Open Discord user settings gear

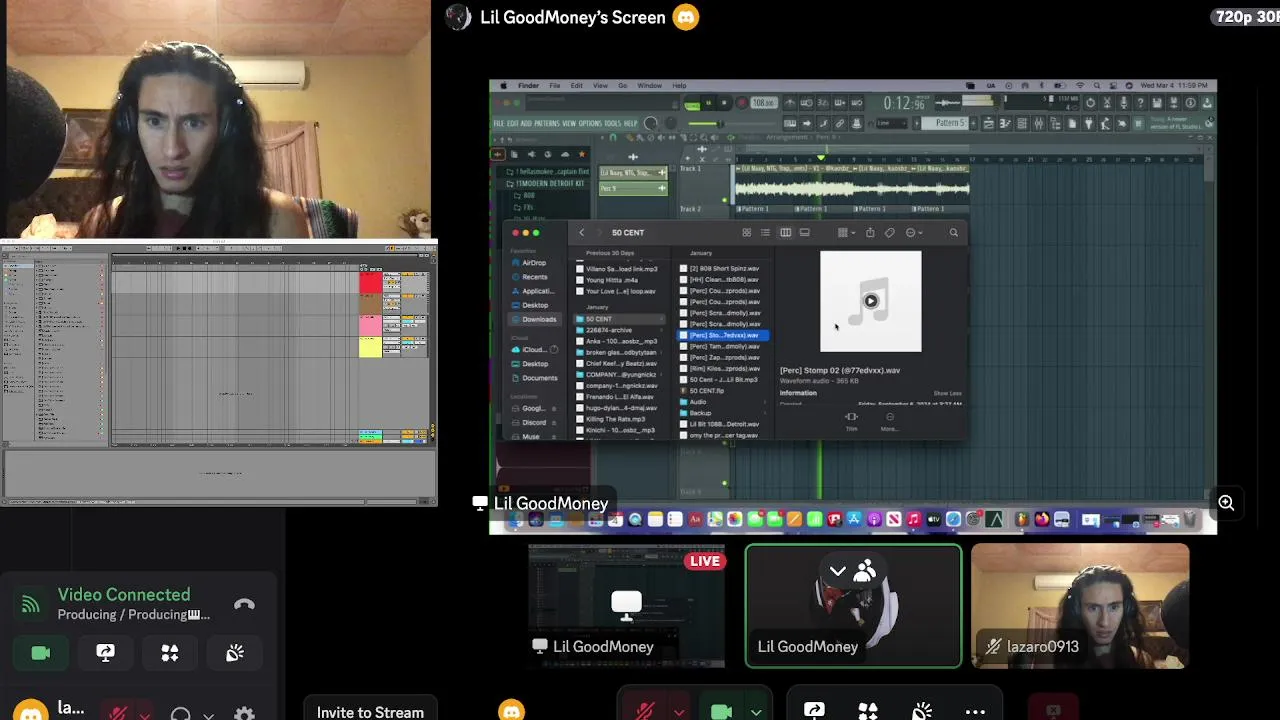click(x=244, y=714)
